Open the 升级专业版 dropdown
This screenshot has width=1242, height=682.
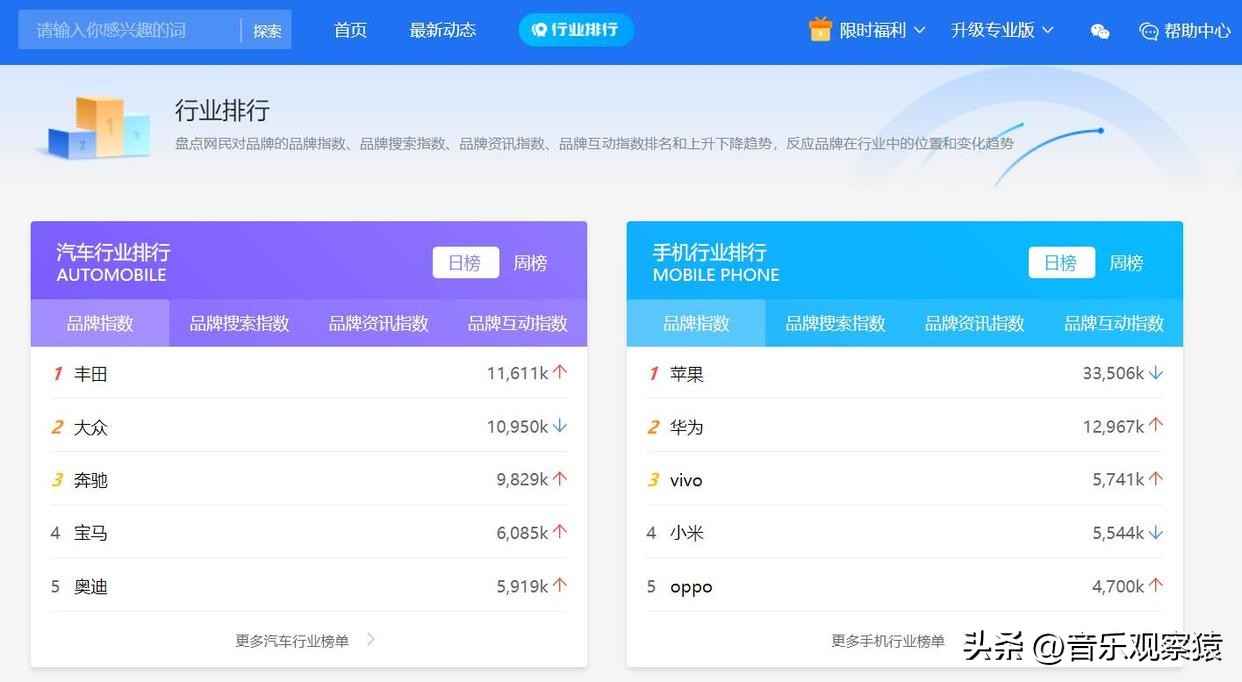[1046, 29]
